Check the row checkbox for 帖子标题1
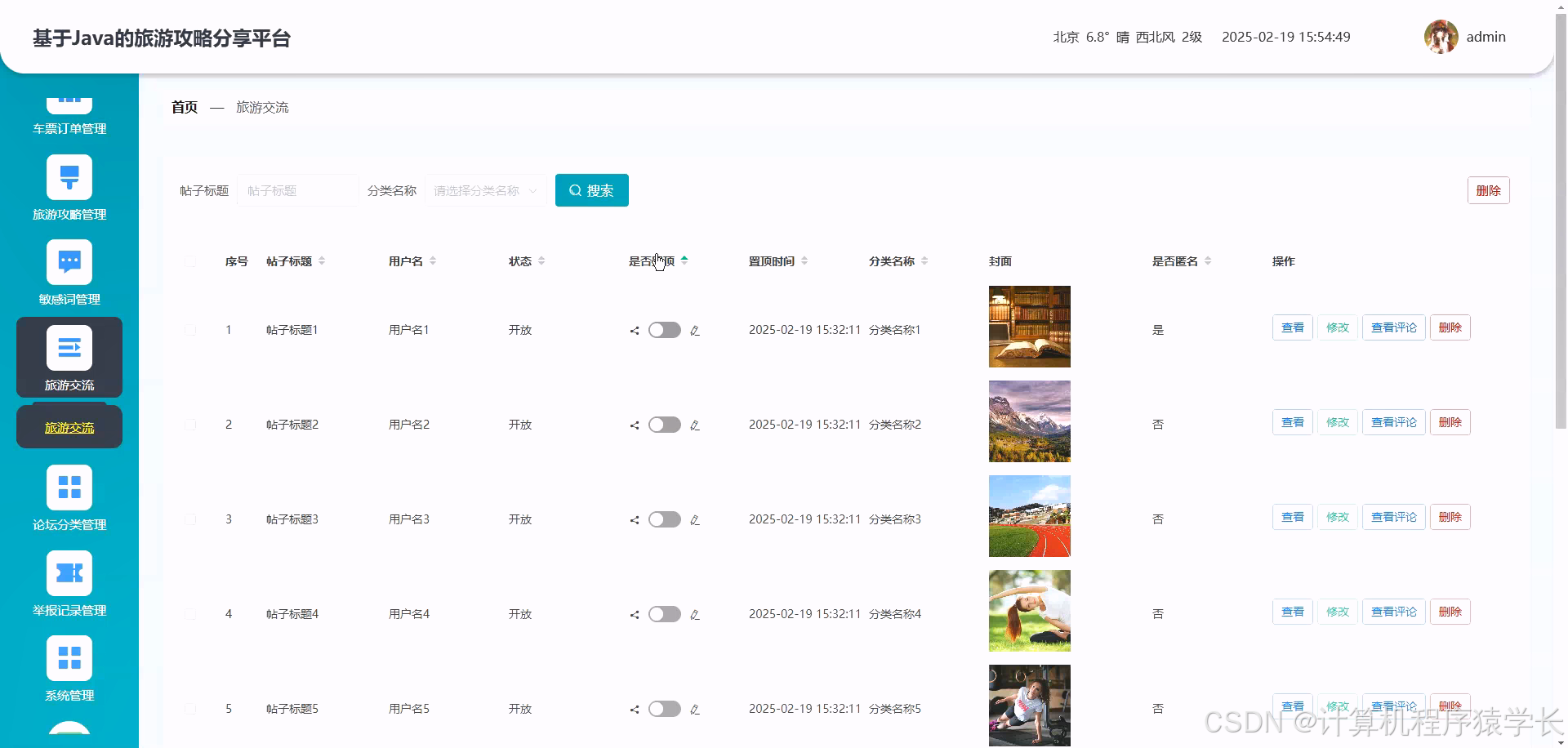 click(x=190, y=330)
